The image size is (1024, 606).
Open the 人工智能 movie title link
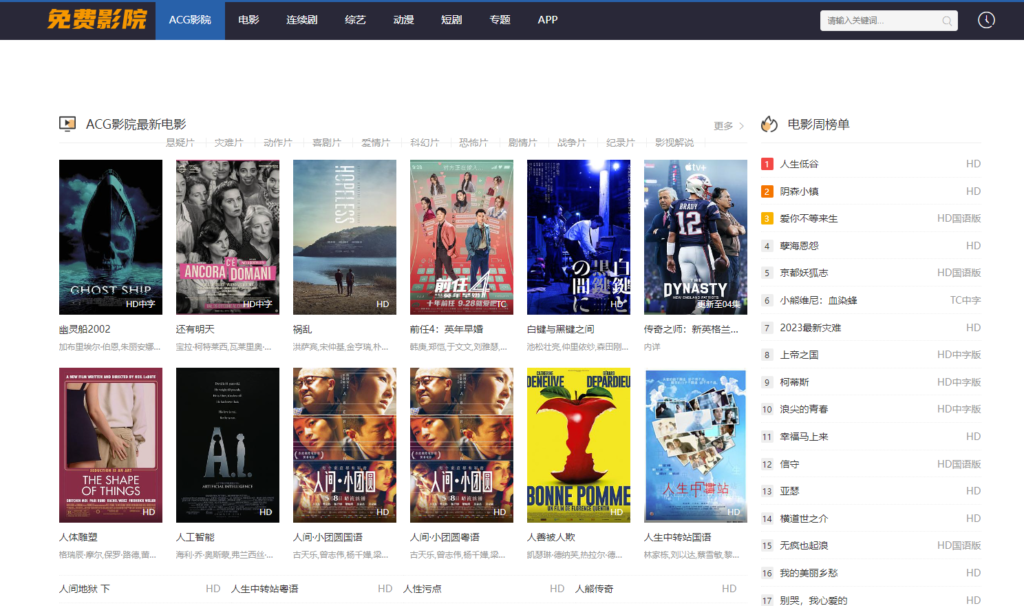coord(194,537)
